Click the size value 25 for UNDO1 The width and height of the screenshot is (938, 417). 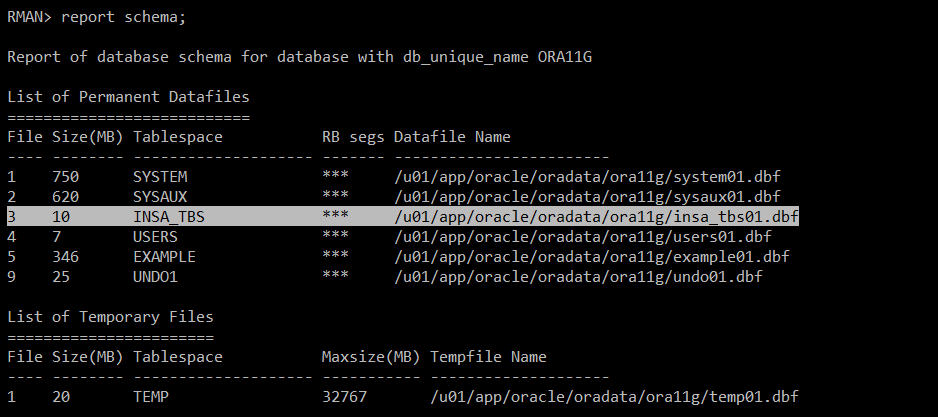pos(61,277)
